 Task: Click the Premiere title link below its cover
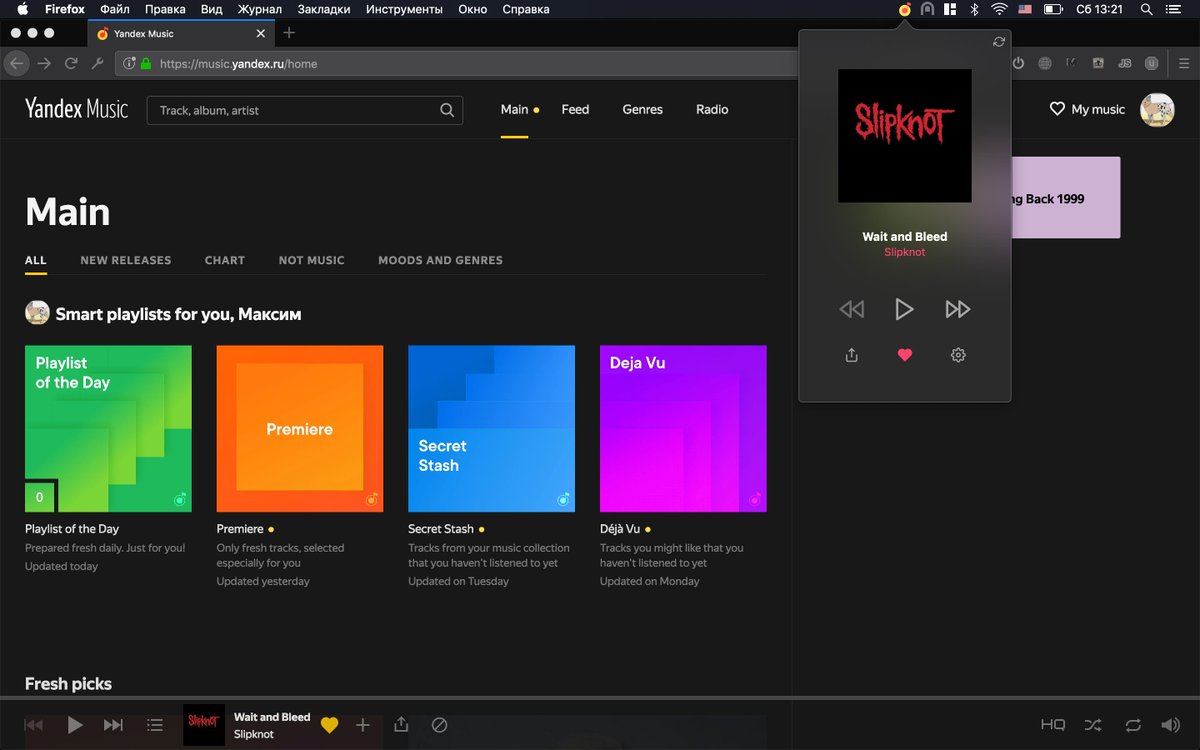(x=240, y=529)
